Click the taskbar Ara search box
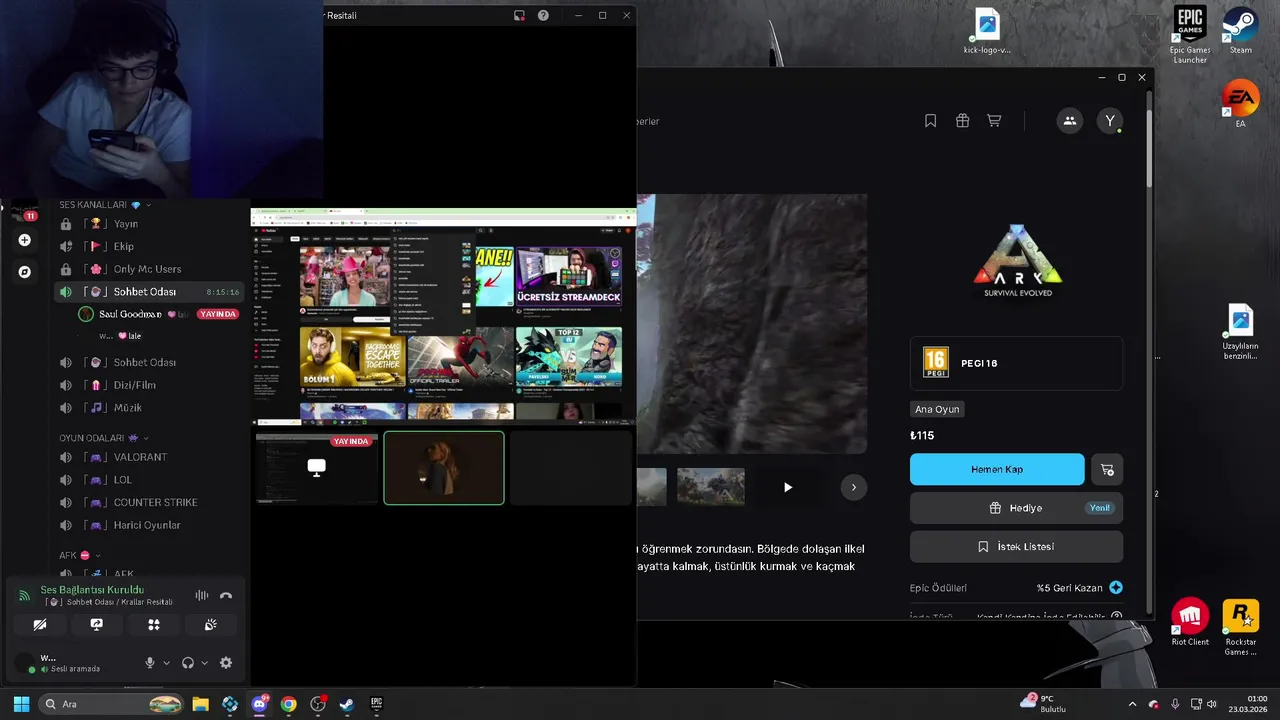Viewport: 1280px width, 720px height. coord(111,704)
